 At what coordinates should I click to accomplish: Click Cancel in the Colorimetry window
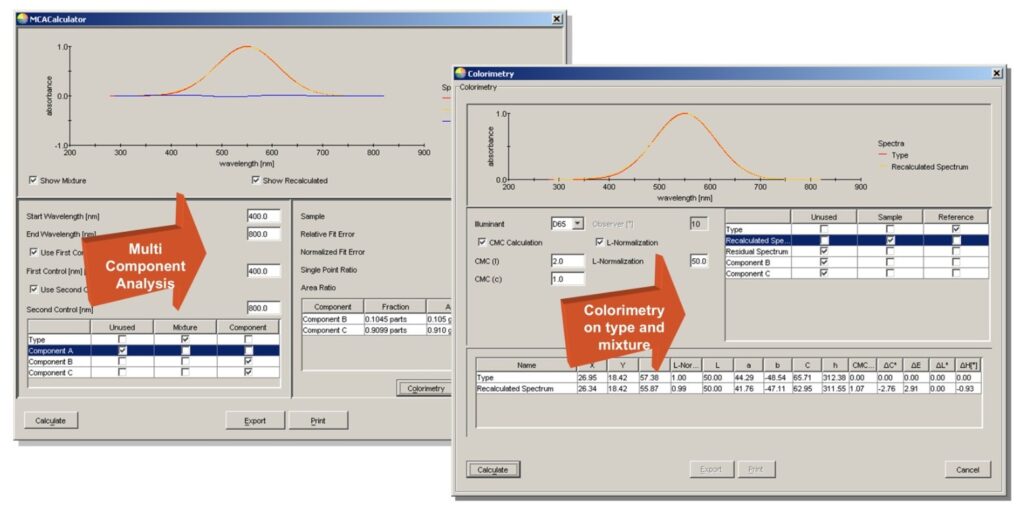click(967, 469)
